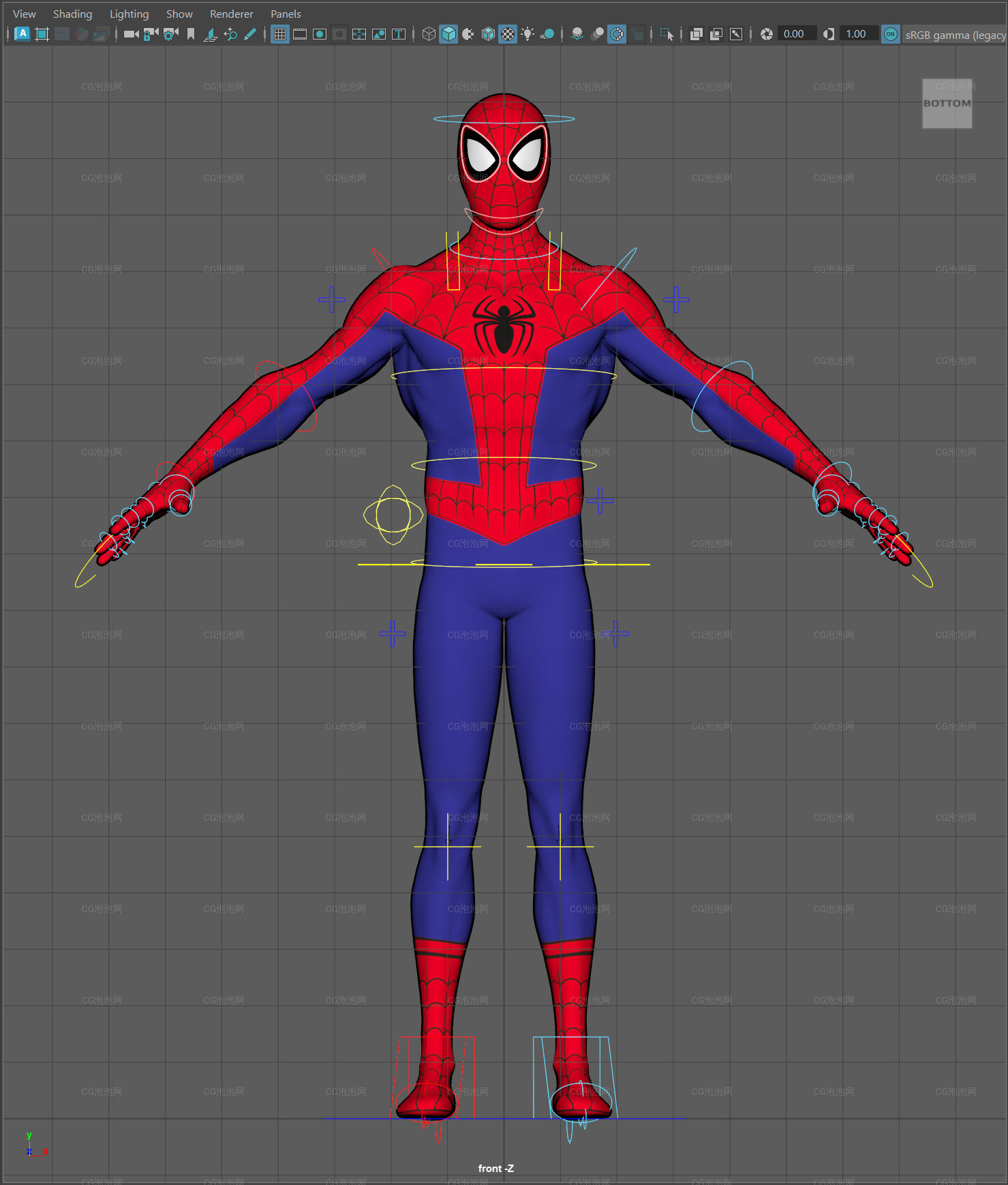The height and width of the screenshot is (1185, 1008).
Task: Click the Use Default Material icon
Action: tap(468, 33)
